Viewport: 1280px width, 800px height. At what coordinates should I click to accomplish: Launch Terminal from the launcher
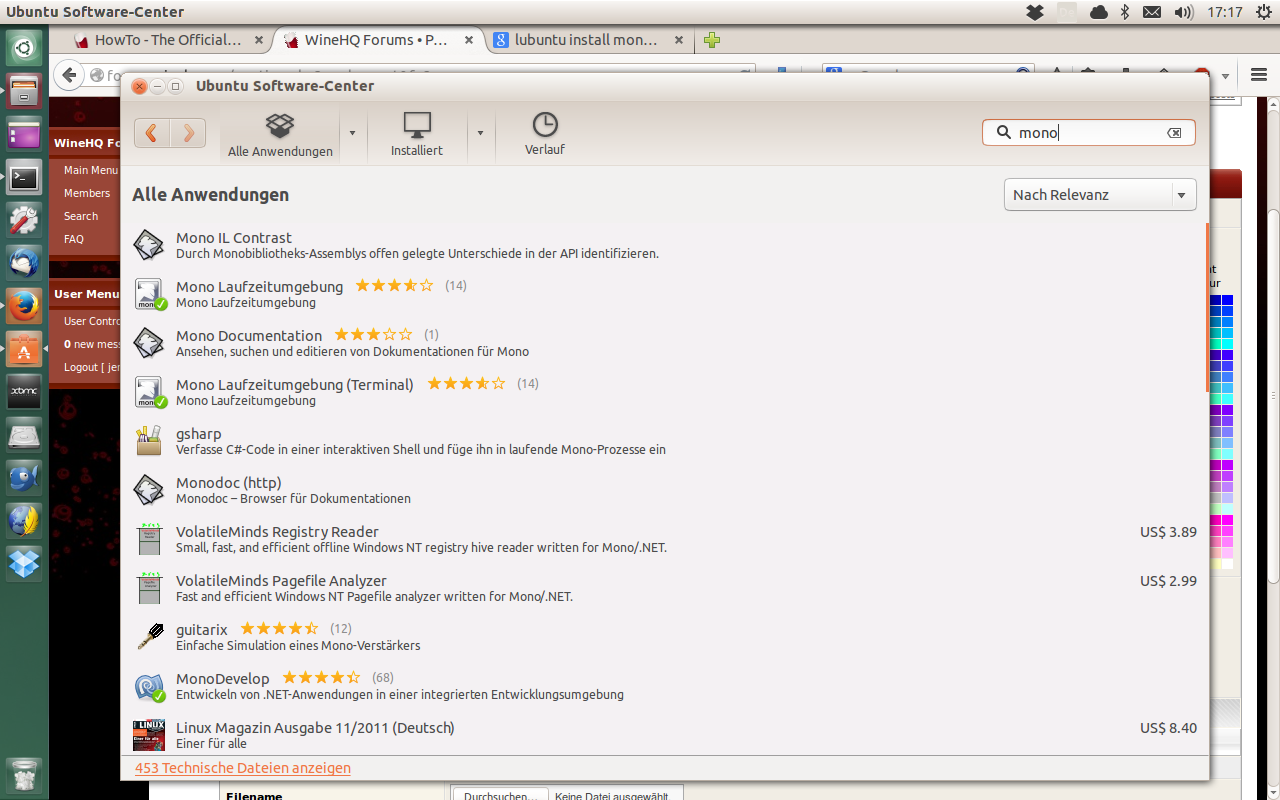24,178
